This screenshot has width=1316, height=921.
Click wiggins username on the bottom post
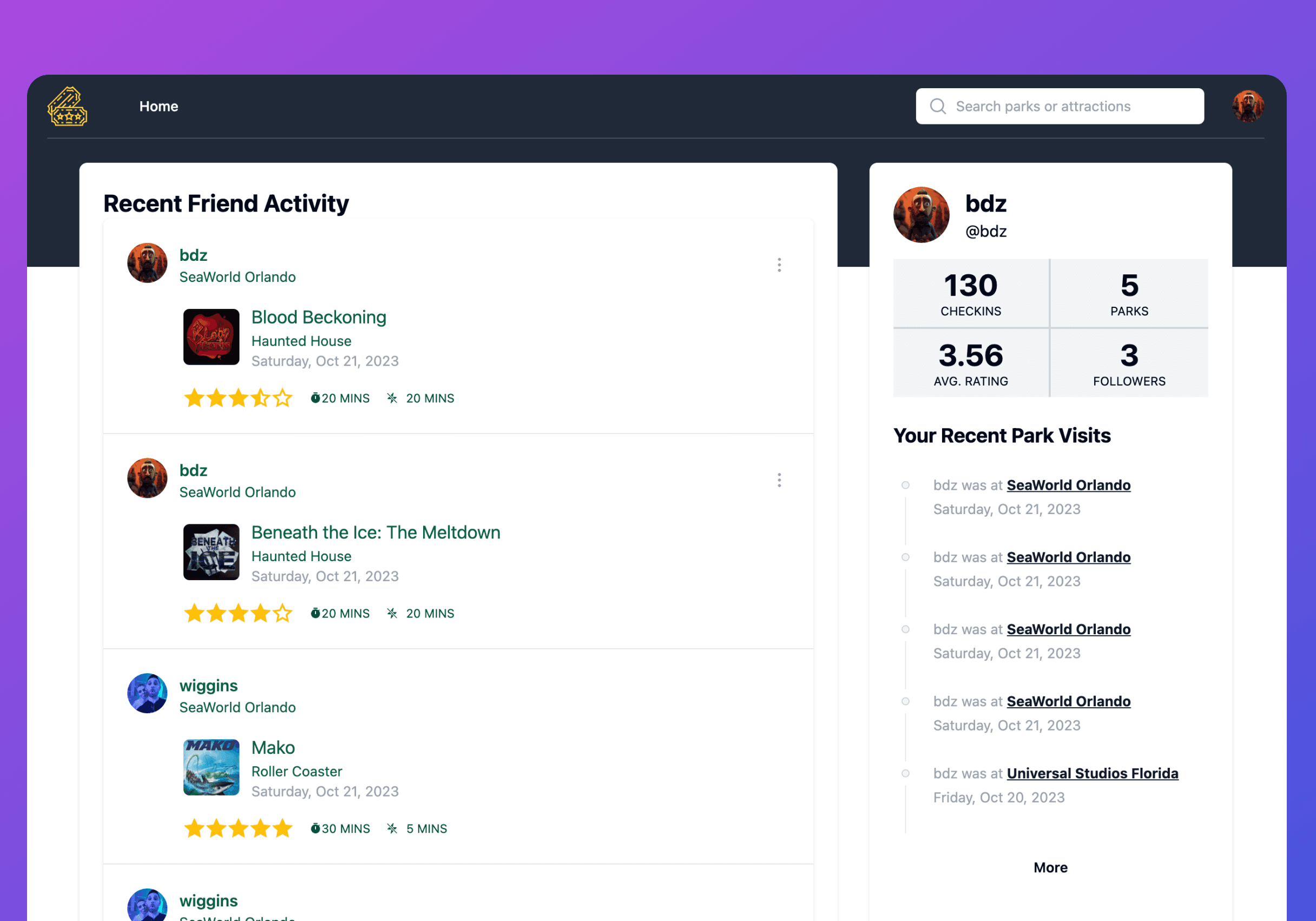point(208,900)
